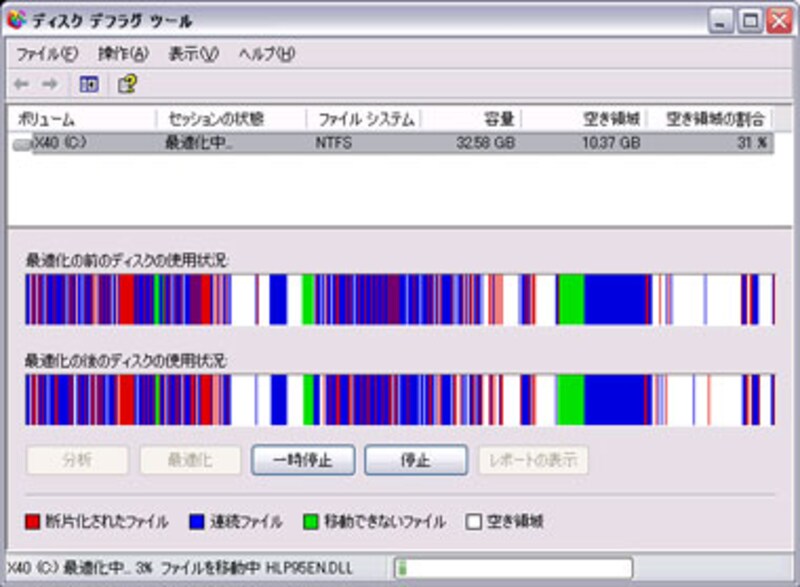Screen dimensions: 800x587
Task: Sort by the 空き領域 column header
Action: click(x=584, y=119)
